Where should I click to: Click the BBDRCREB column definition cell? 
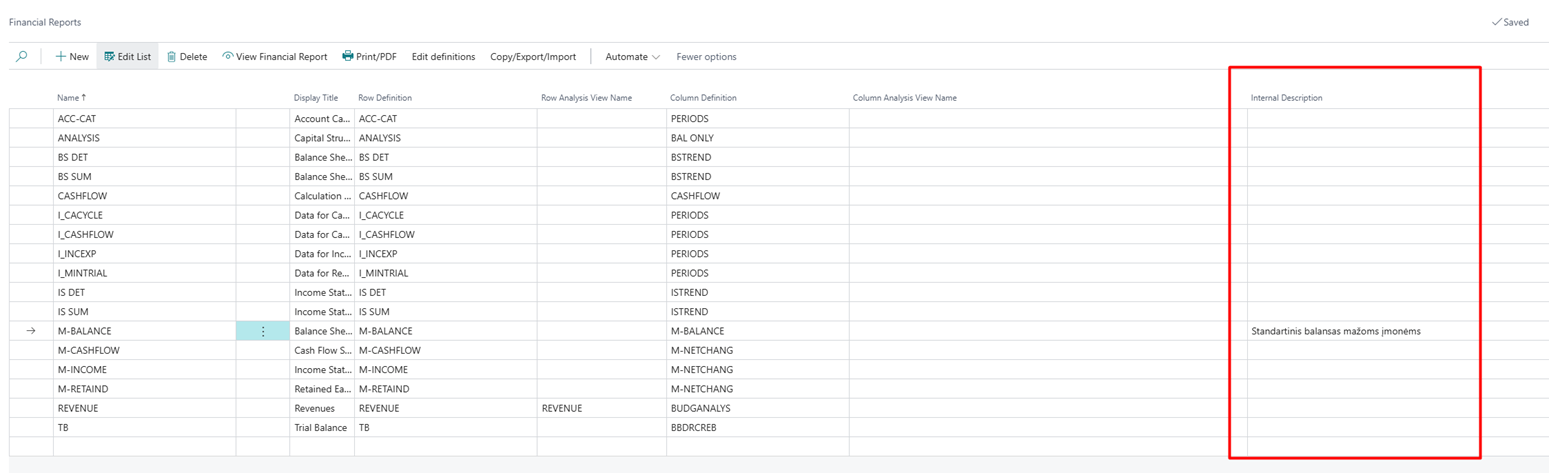[x=758, y=428]
